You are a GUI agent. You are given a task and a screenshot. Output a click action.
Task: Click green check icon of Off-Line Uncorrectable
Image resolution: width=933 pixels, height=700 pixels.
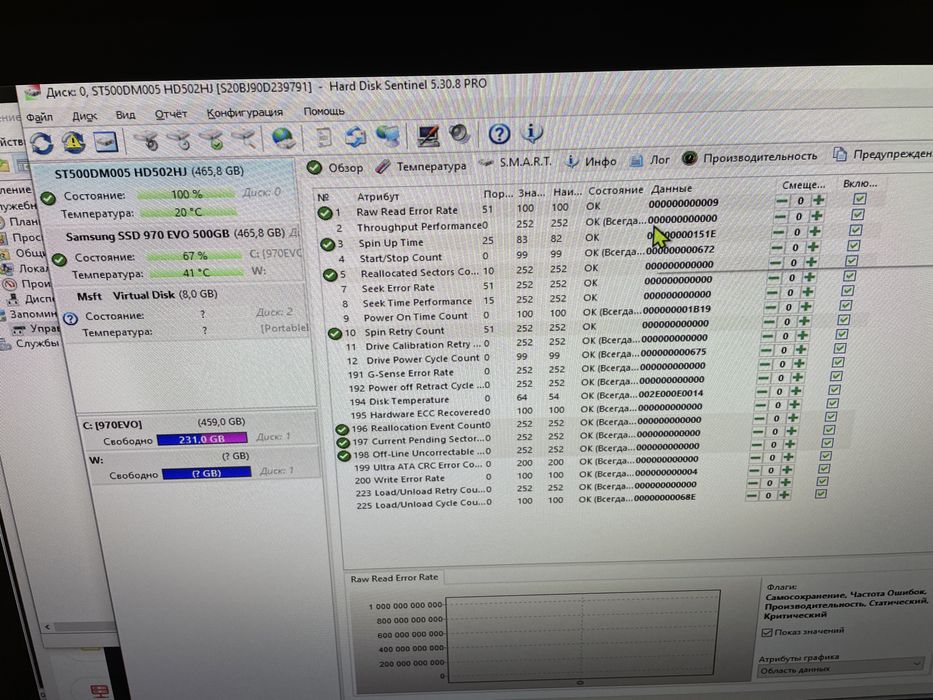(344, 456)
